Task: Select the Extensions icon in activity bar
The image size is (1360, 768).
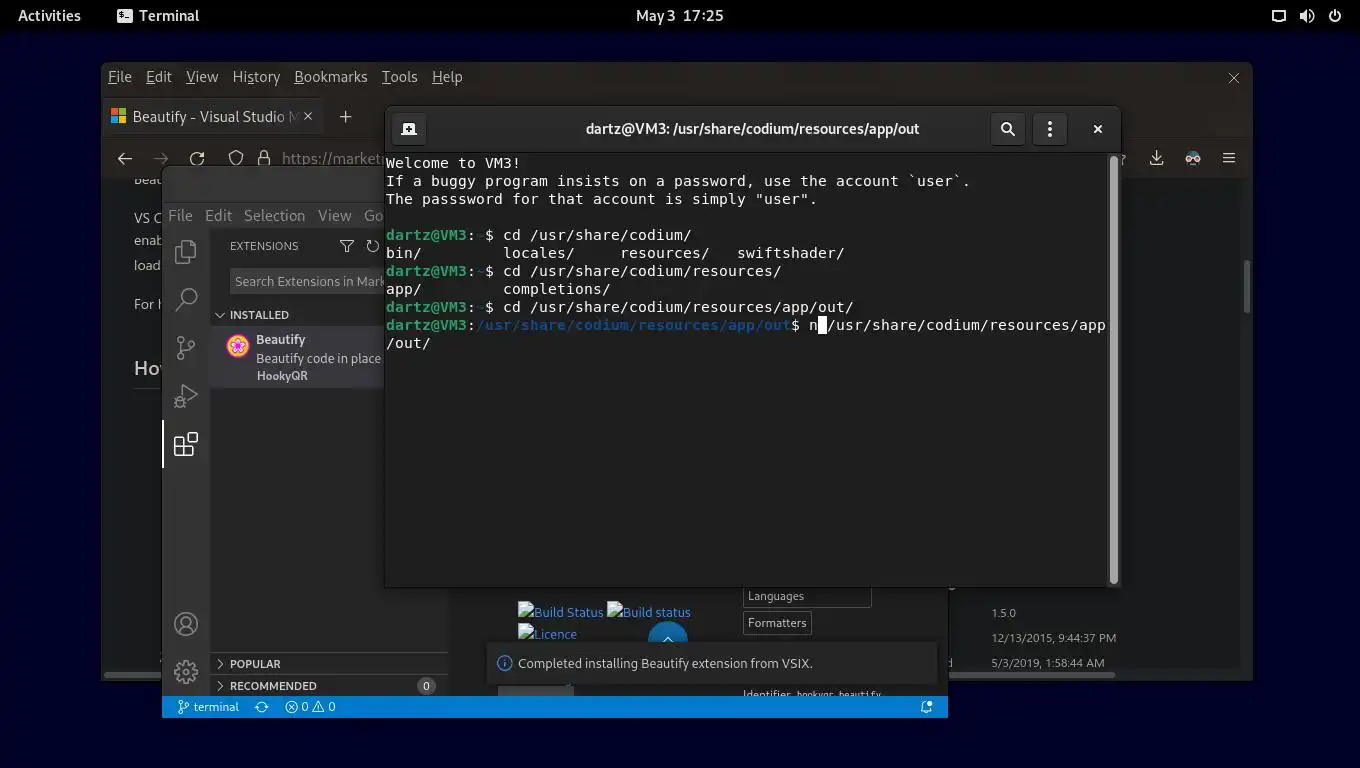Action: pos(186,444)
